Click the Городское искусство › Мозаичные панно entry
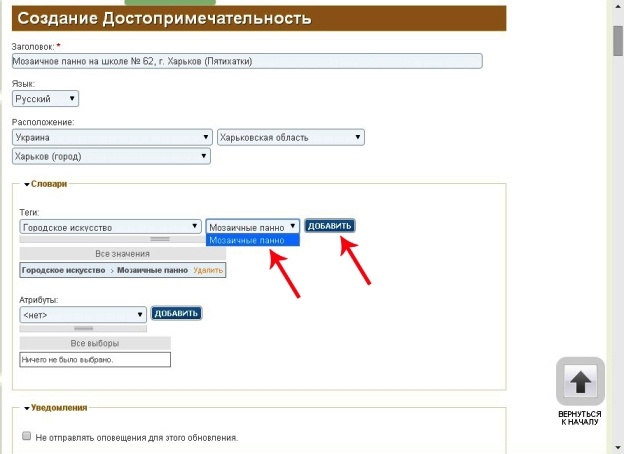 pos(105,270)
